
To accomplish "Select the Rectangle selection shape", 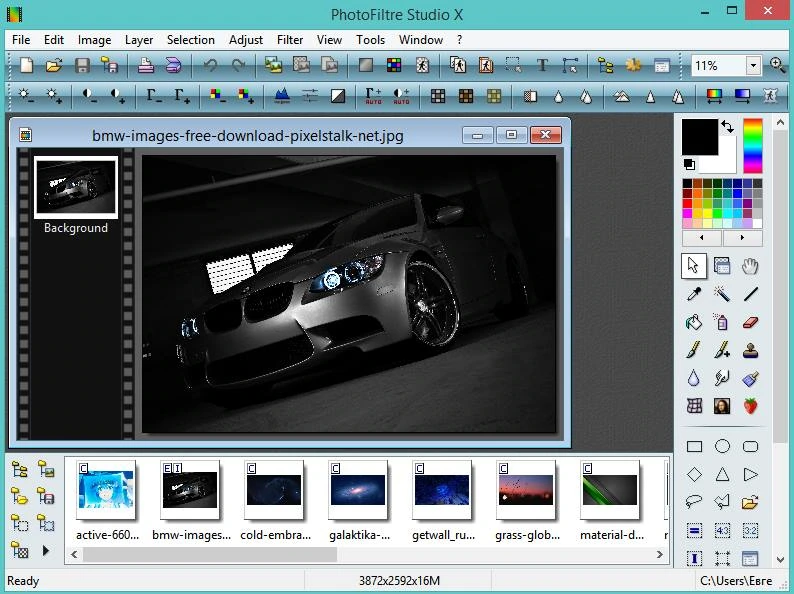I will click(x=694, y=446).
